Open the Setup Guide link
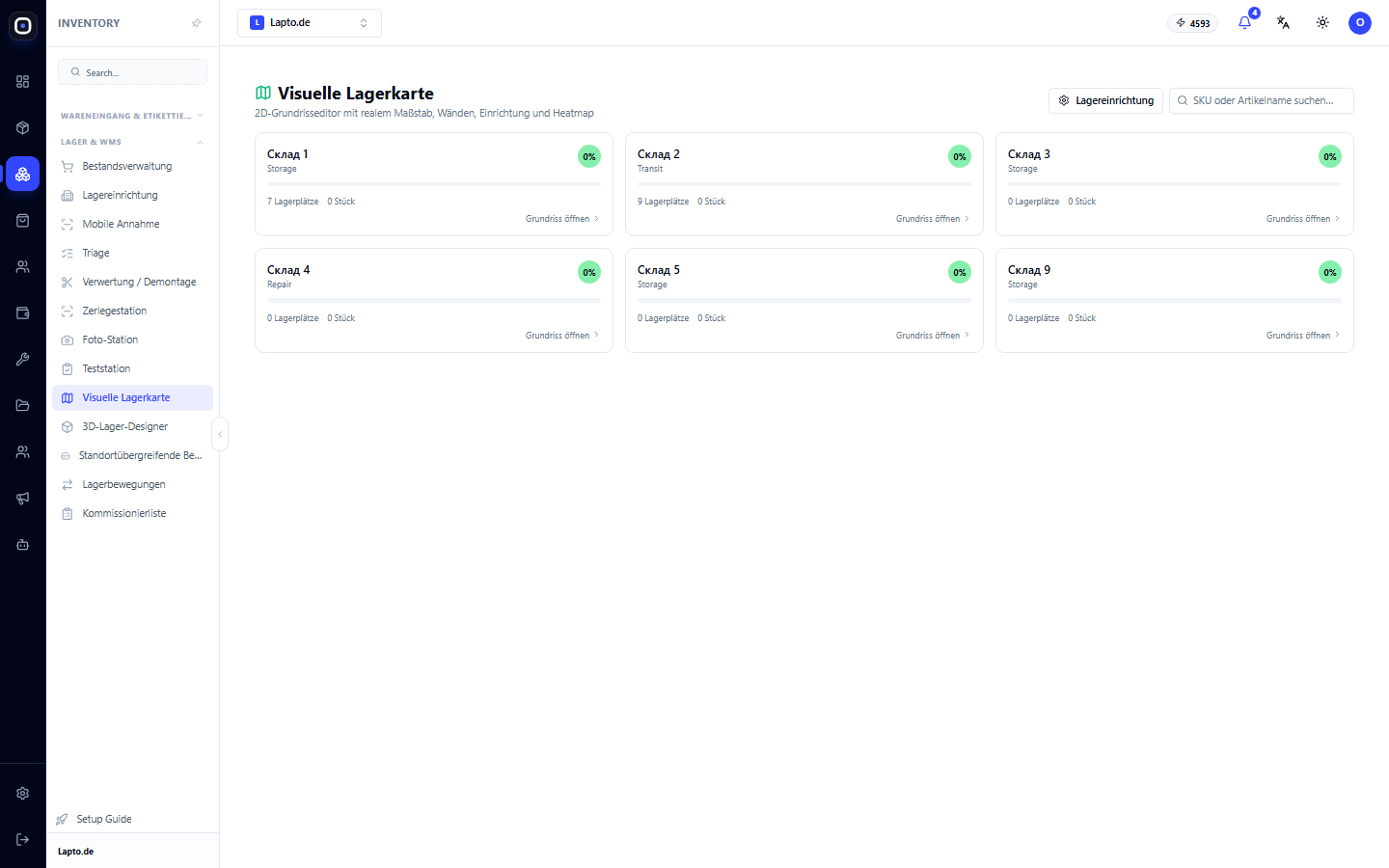Image resolution: width=1389 pixels, height=868 pixels. [95, 819]
